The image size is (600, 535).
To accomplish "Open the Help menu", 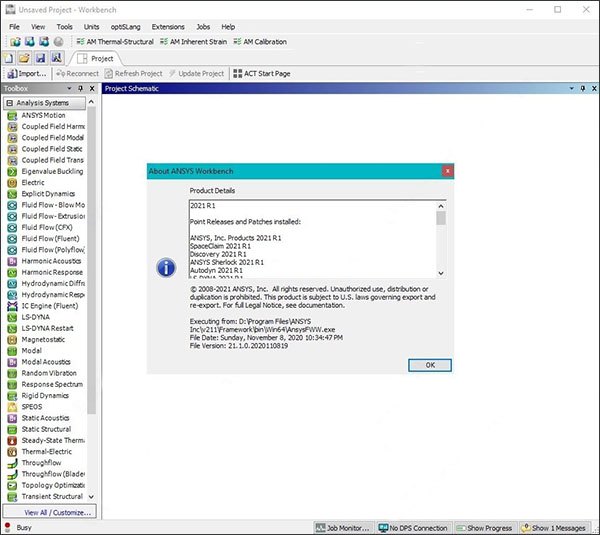I will tap(228, 27).
